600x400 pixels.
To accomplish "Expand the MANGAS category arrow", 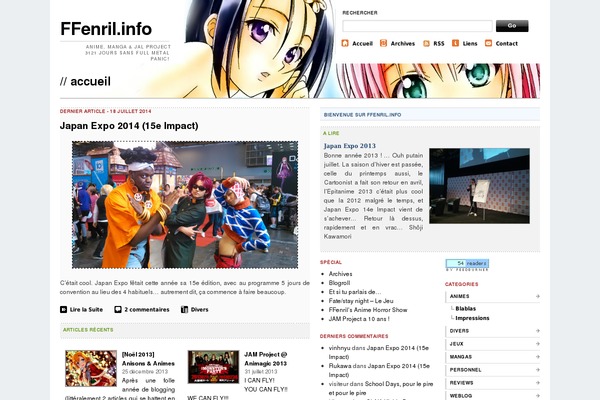I will (x=537, y=357).
